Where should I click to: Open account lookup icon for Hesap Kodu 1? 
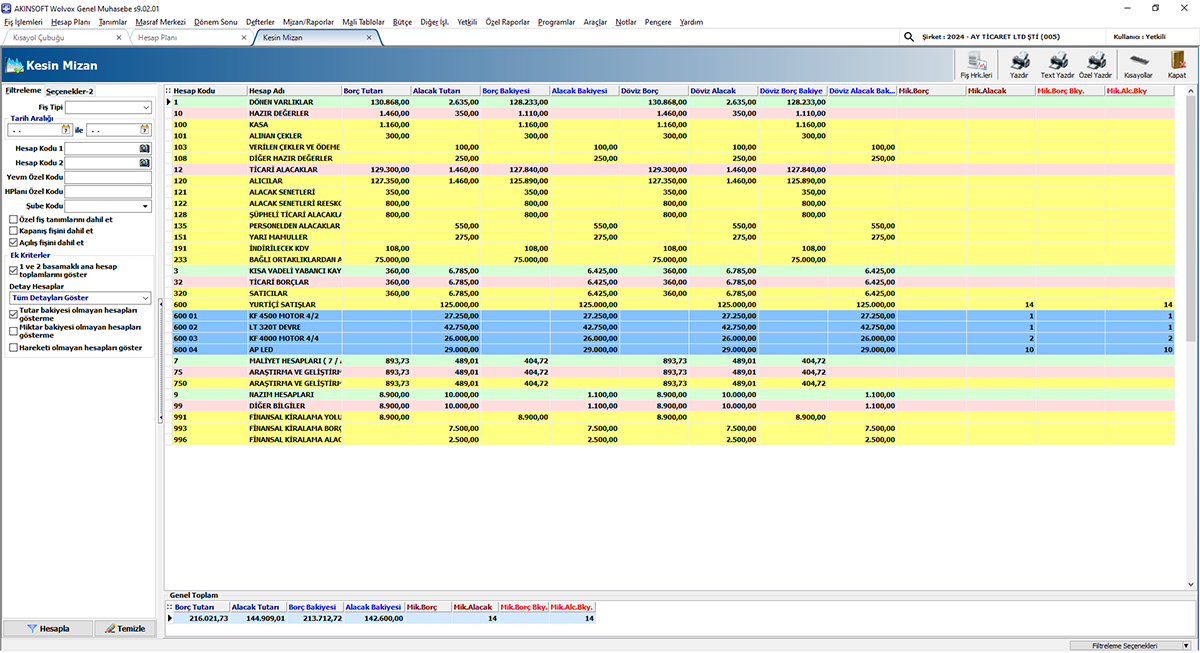click(144, 148)
